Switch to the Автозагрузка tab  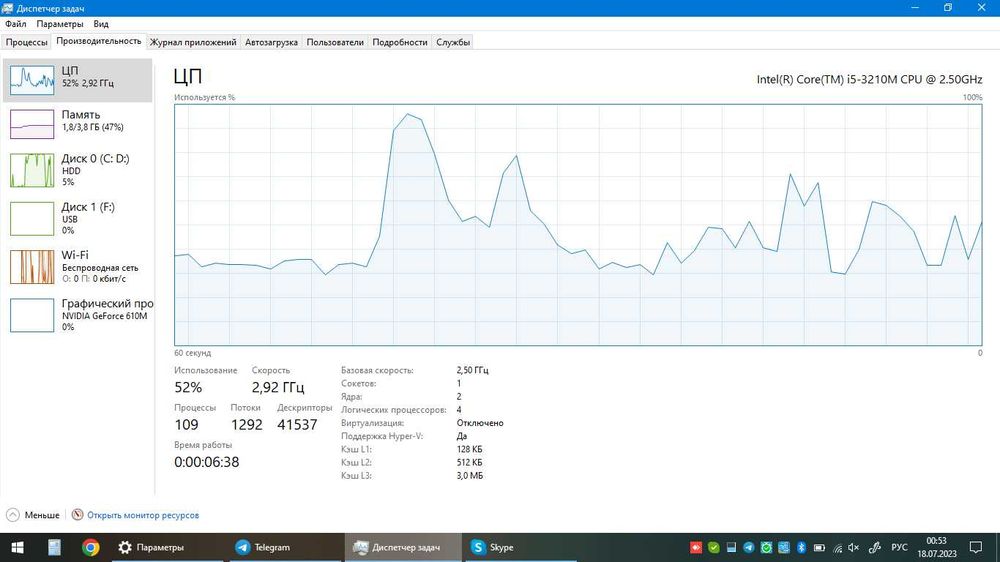271,42
